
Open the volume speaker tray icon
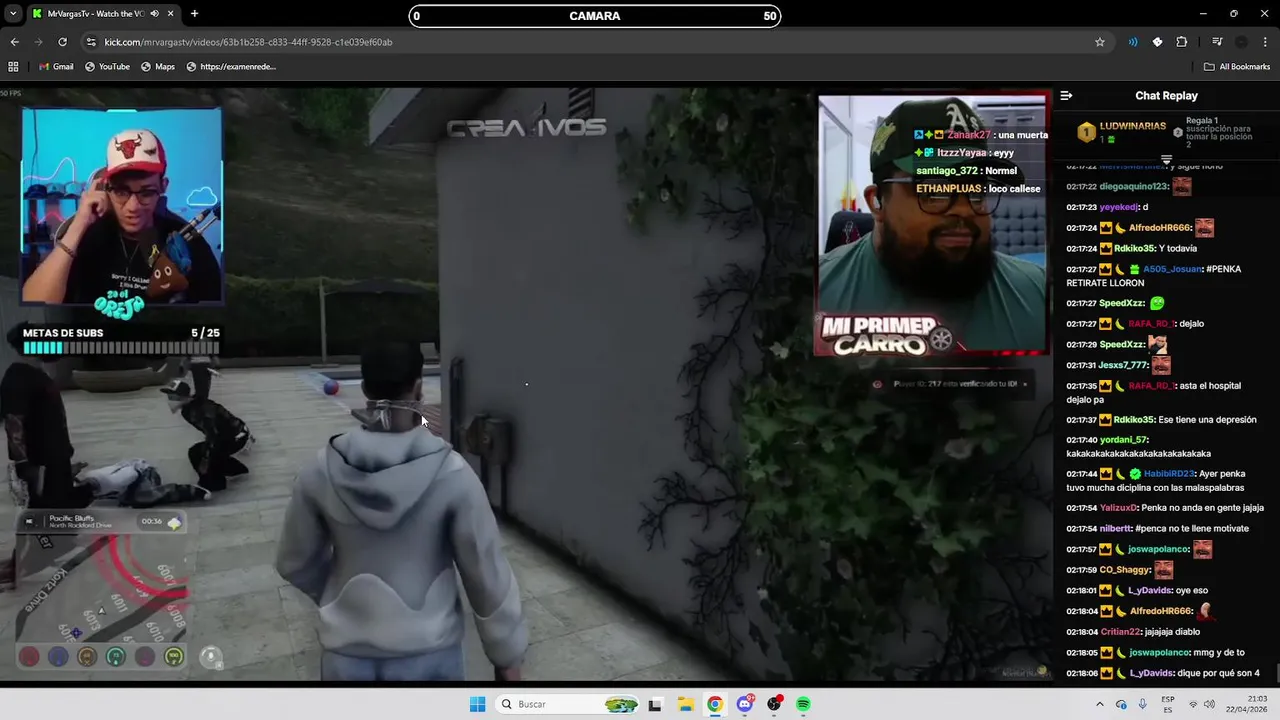(x=1208, y=704)
